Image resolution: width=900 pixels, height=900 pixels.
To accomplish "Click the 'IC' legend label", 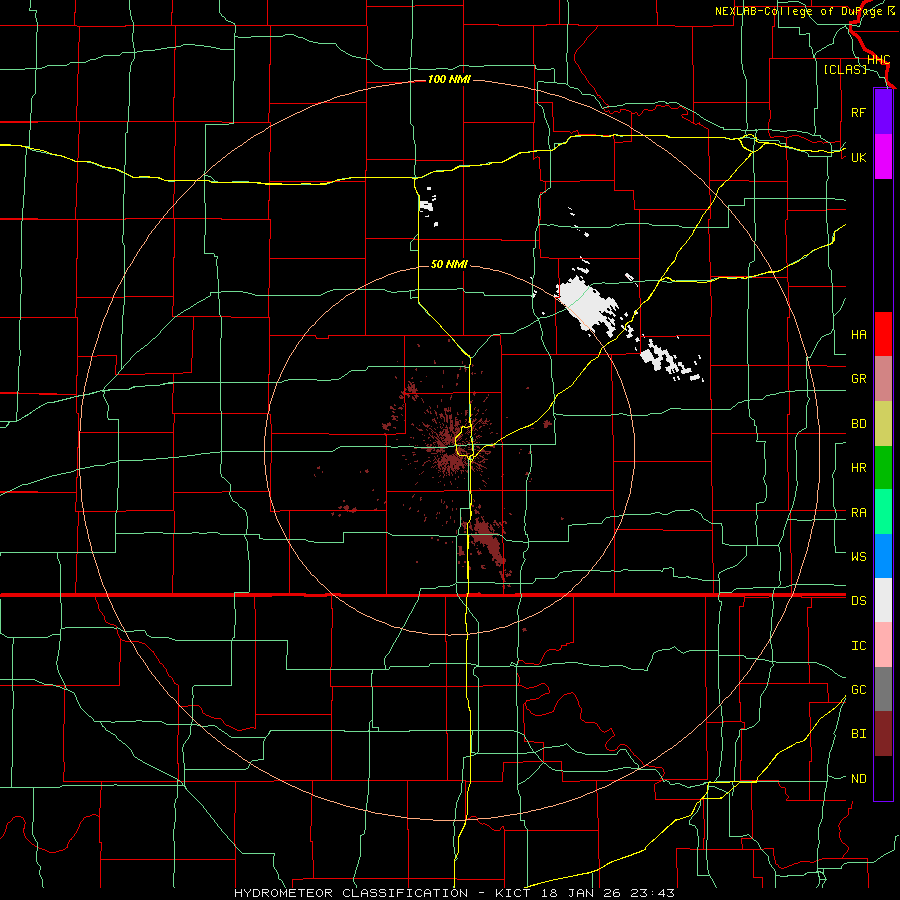I will click(x=858, y=646).
